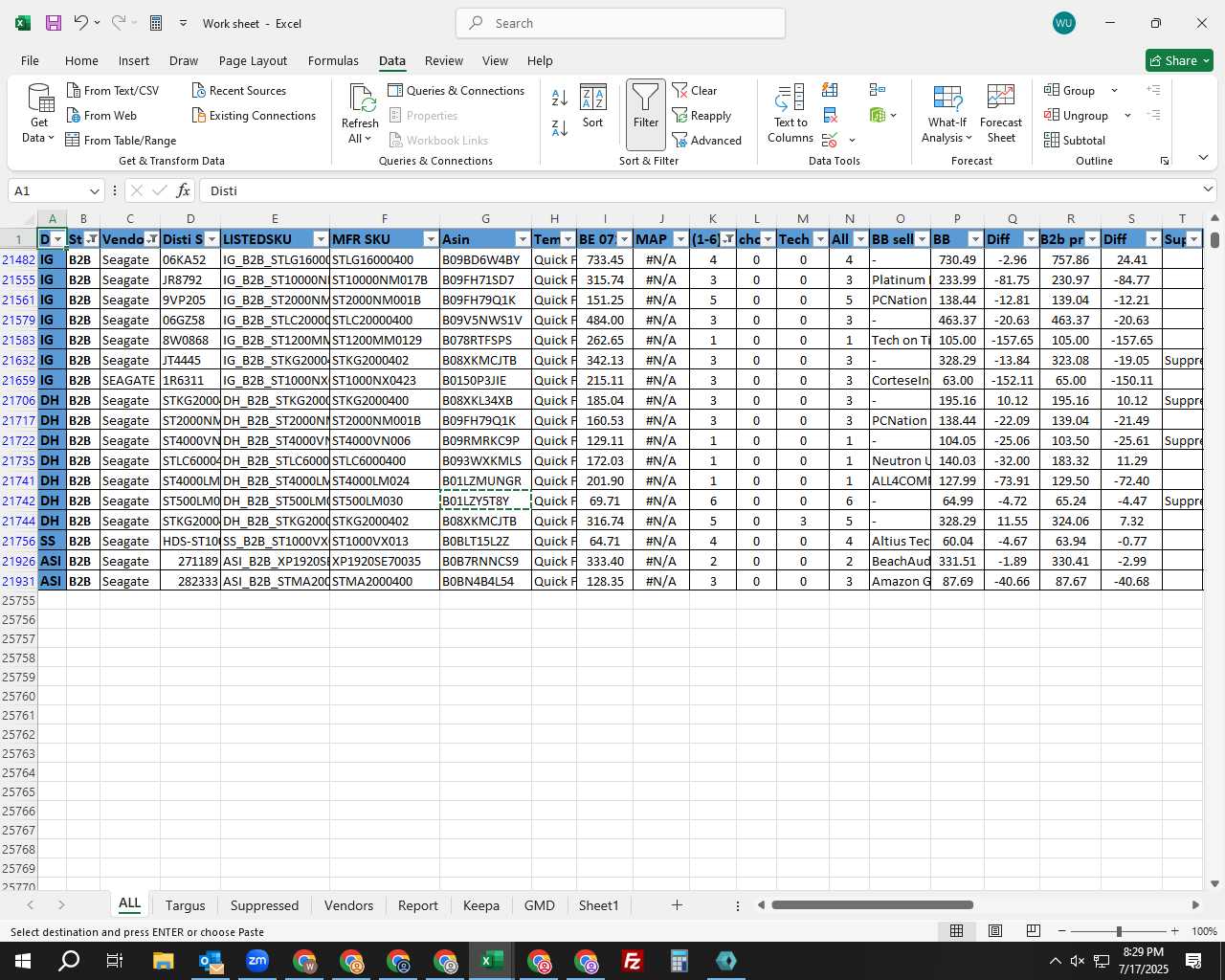
Task: Import data From Web
Action: 101,115
